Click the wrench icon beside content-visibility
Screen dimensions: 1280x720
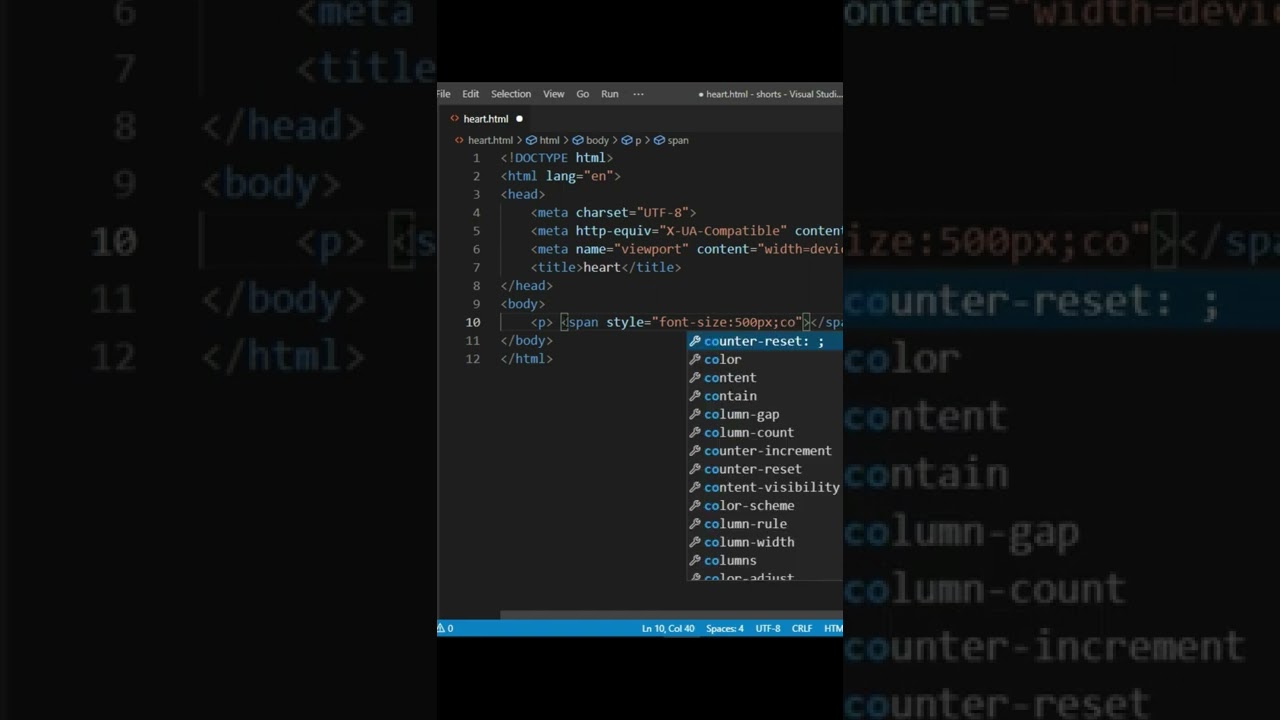(x=695, y=487)
